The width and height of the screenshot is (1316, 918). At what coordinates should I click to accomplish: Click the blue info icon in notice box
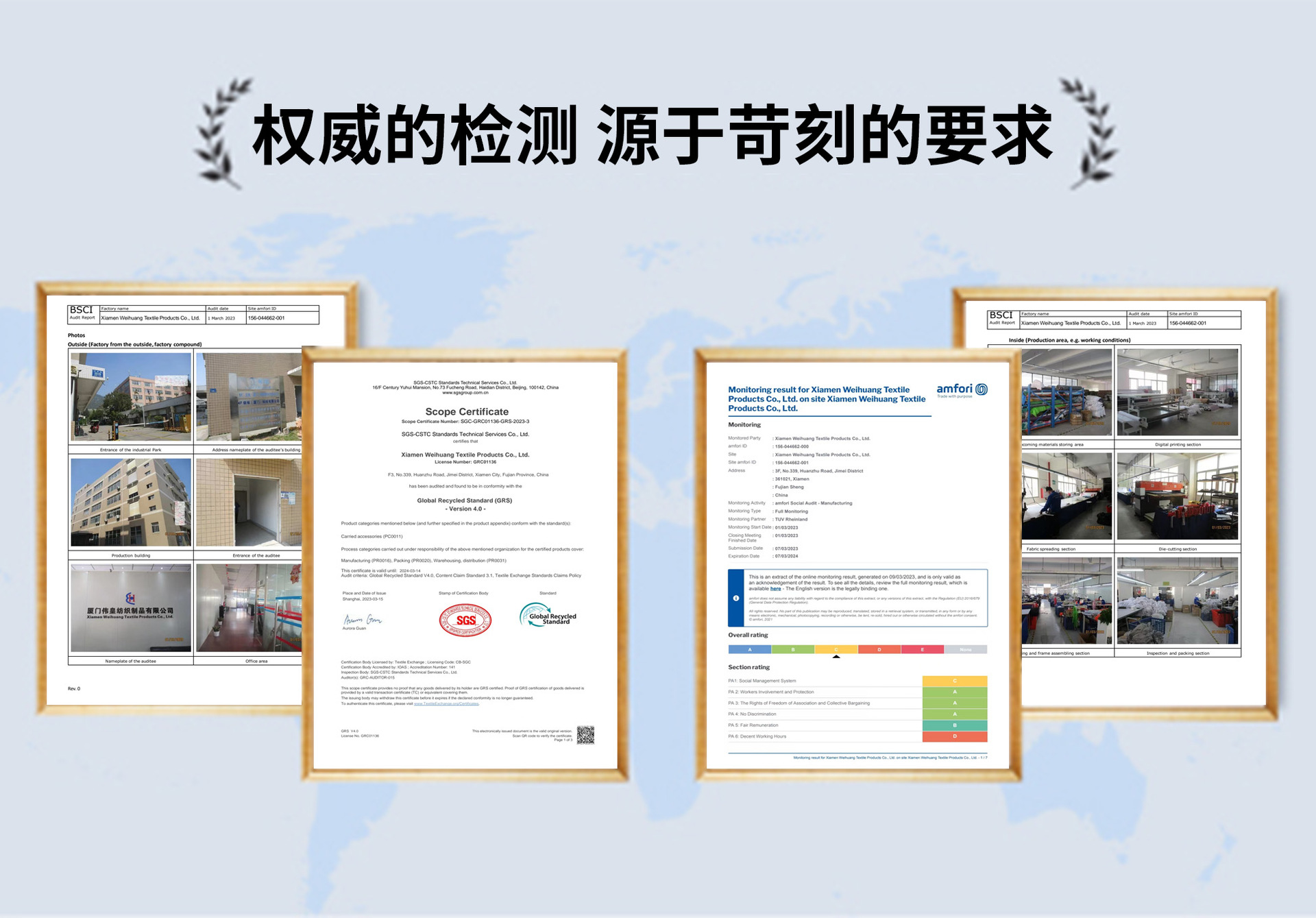click(x=736, y=598)
